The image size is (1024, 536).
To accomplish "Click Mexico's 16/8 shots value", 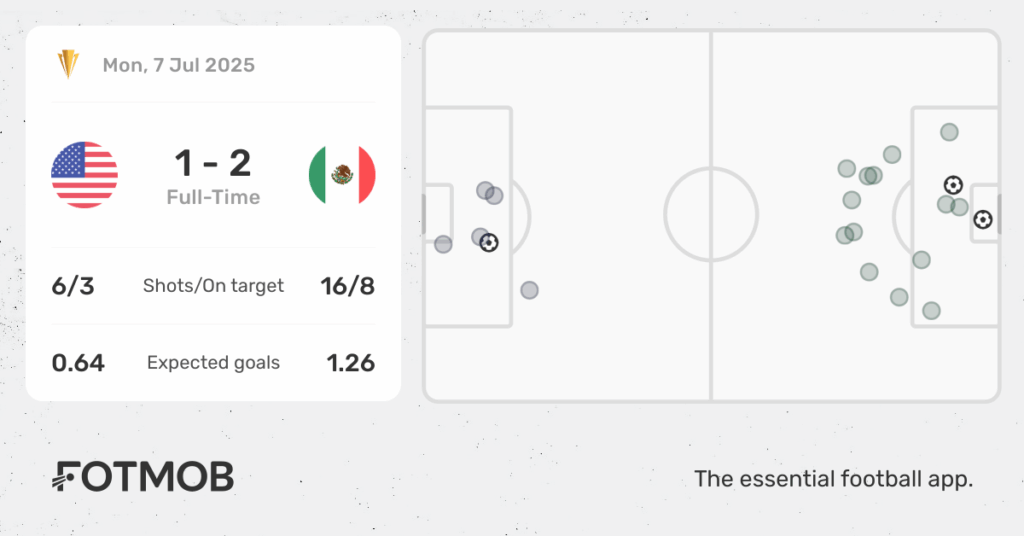I will 348,286.
